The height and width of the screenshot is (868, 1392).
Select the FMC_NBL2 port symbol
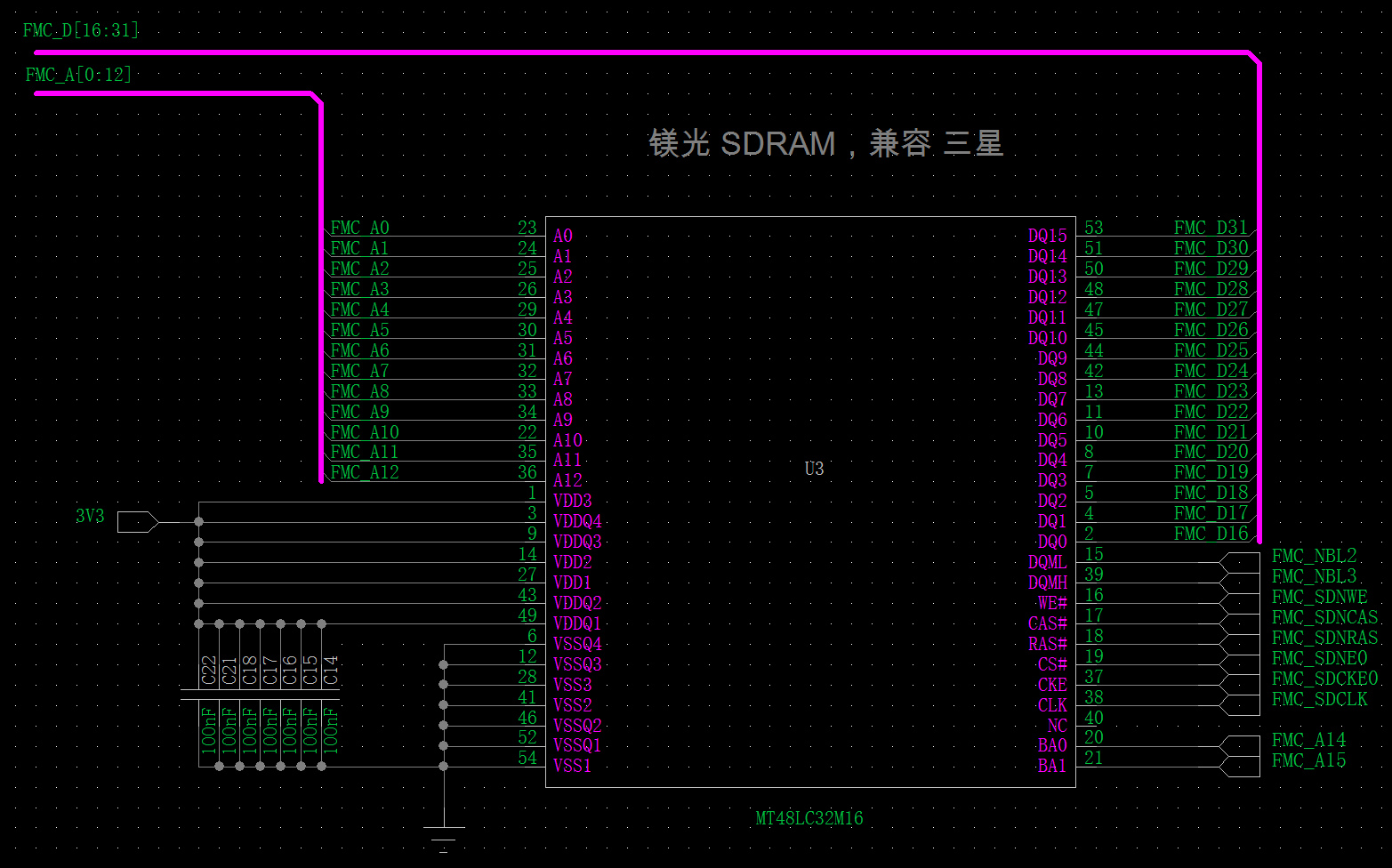pos(1240,563)
